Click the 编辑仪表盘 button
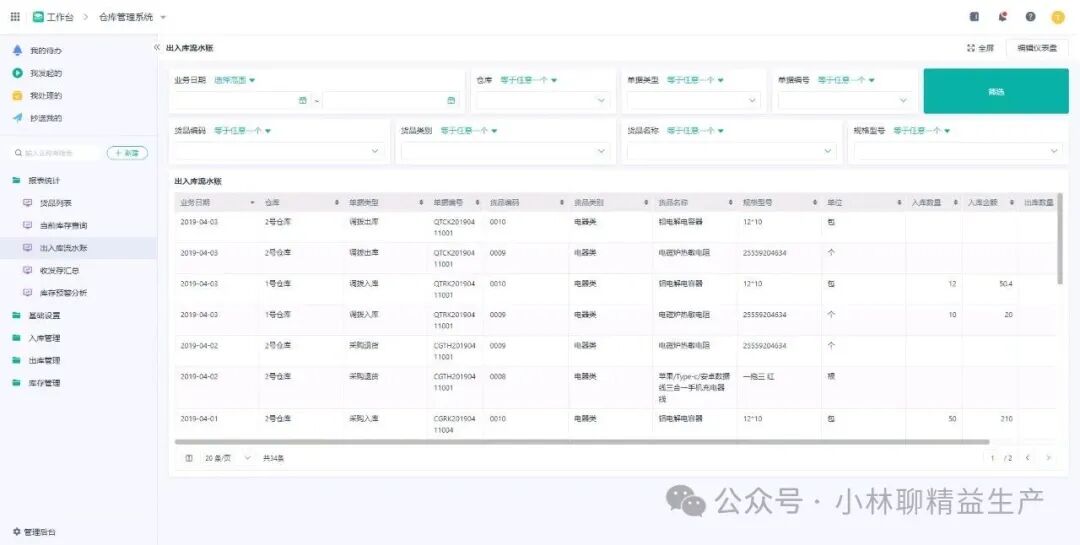Screen dimensions: 1080x545 pyautogui.click(x=1037, y=48)
